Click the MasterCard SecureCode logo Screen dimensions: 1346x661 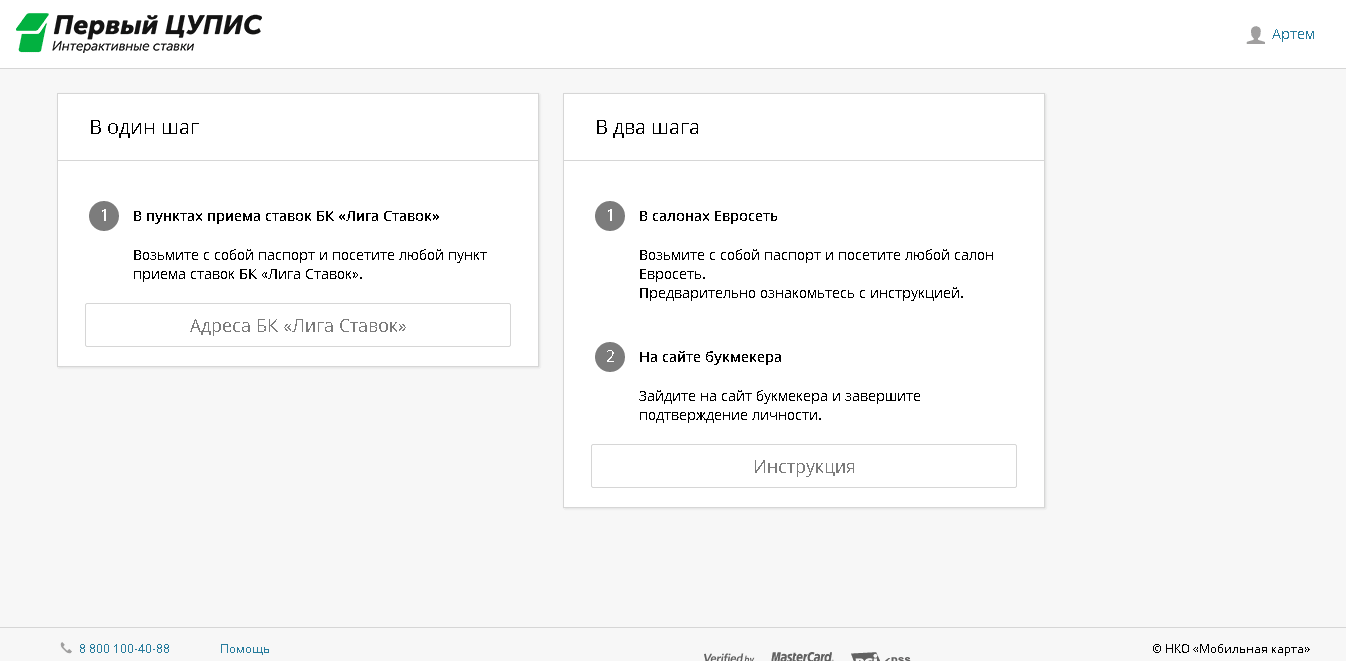[x=802, y=656]
